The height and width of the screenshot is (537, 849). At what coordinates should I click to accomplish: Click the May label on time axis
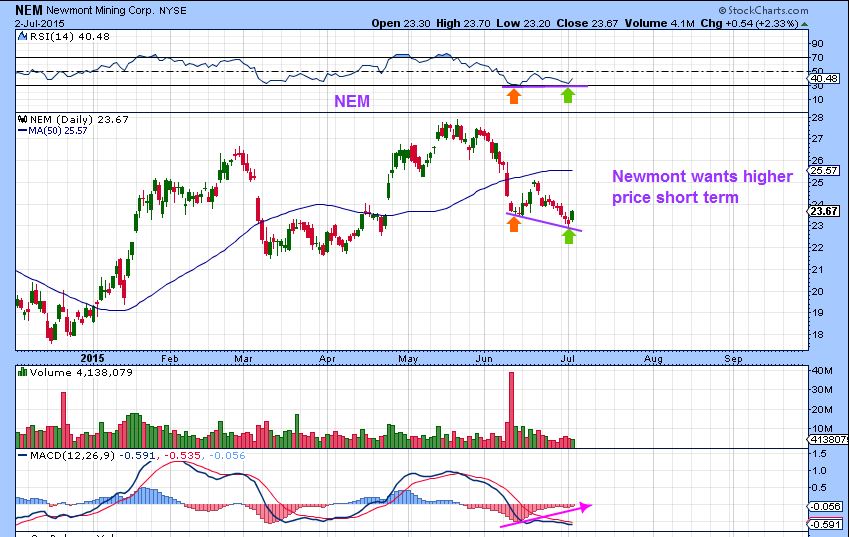(408, 358)
